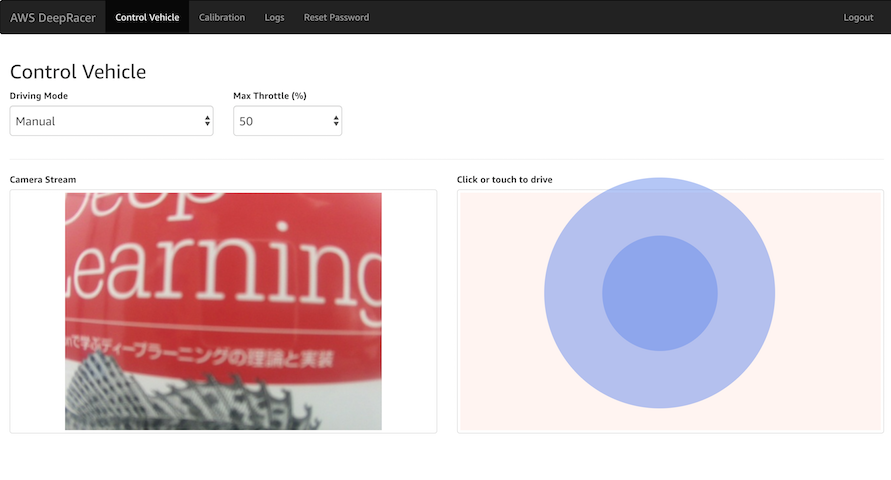The width and height of the screenshot is (891, 480).
Task: Click the arrow icon on Driving Mode select
Action: click(207, 121)
